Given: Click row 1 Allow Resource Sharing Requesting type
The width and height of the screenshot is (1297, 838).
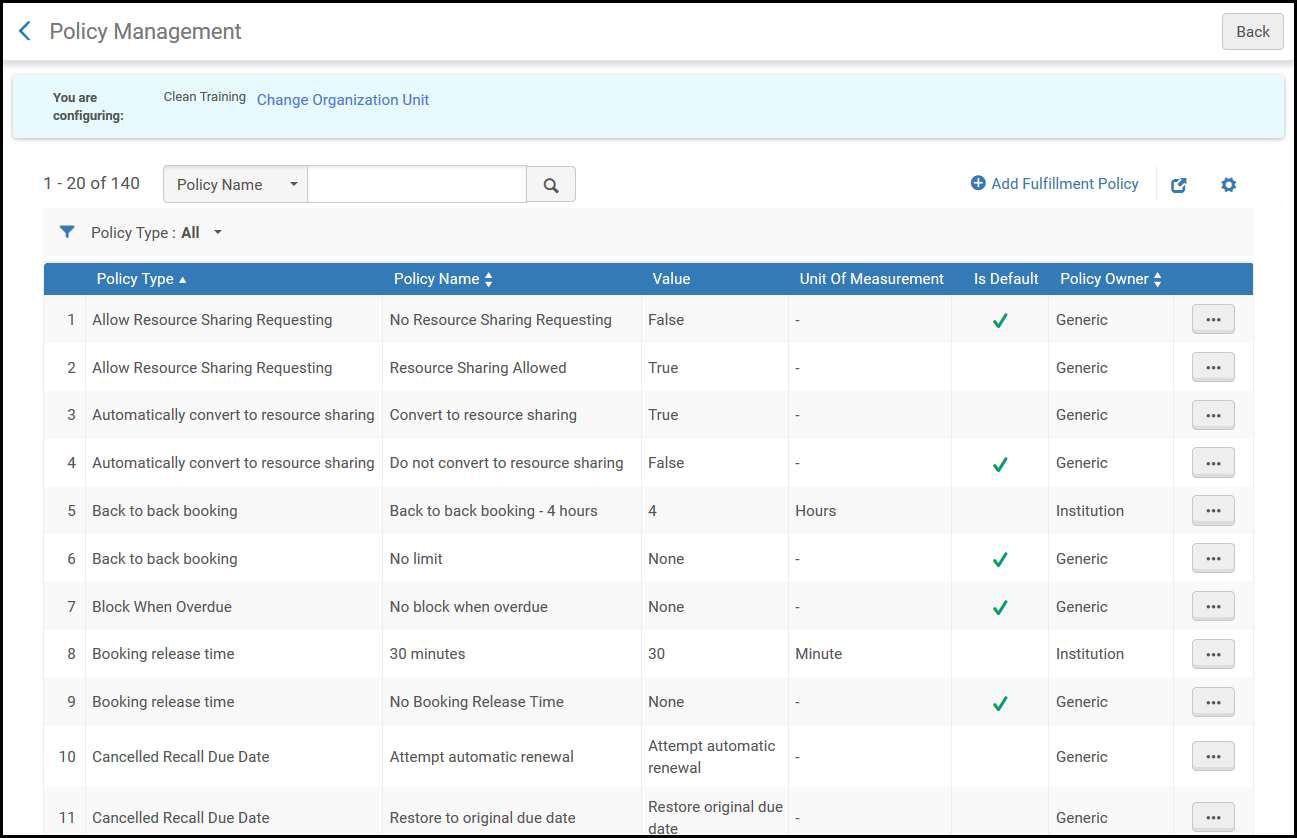Looking at the screenshot, I should (x=212, y=320).
